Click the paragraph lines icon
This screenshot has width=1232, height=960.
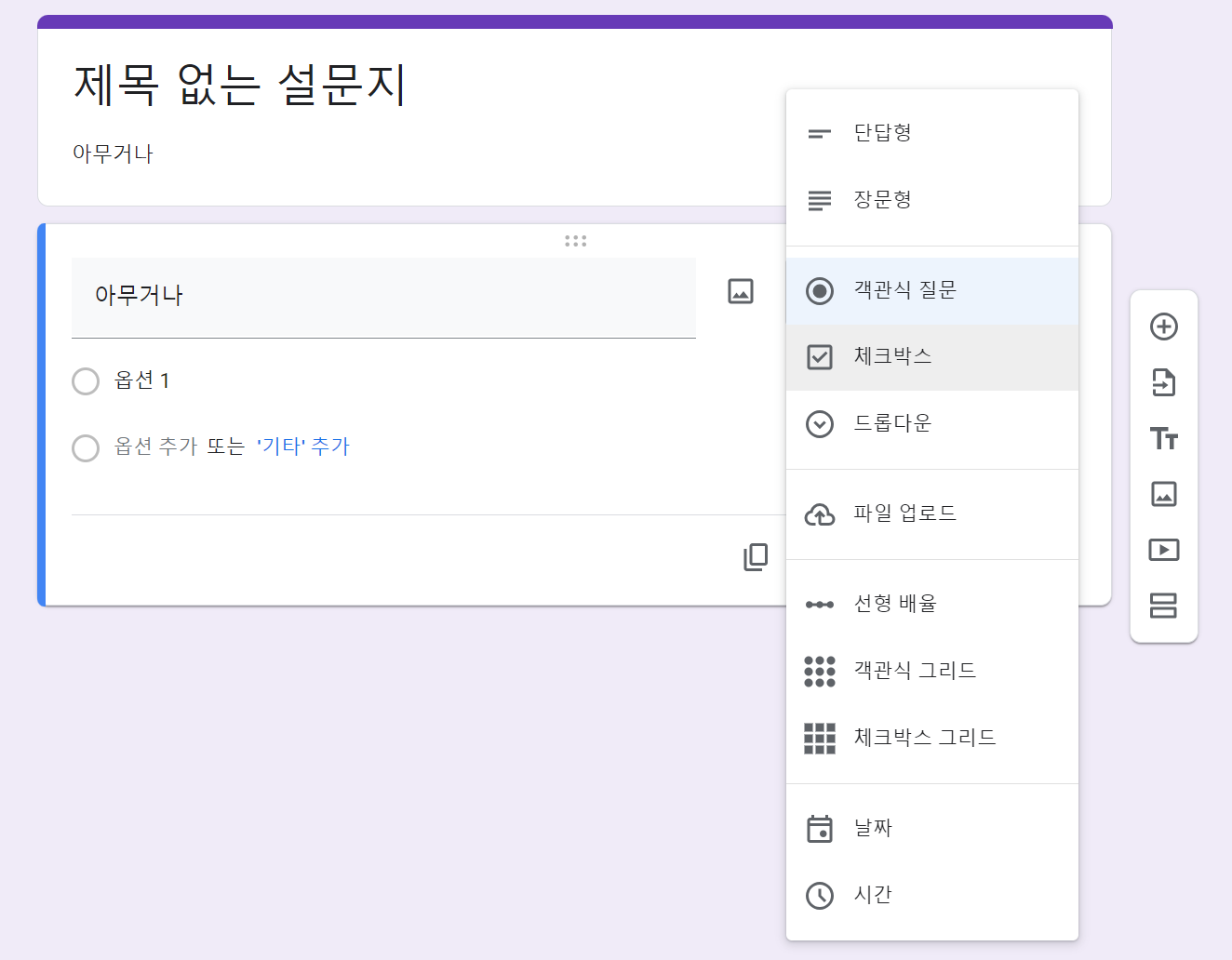click(x=820, y=201)
